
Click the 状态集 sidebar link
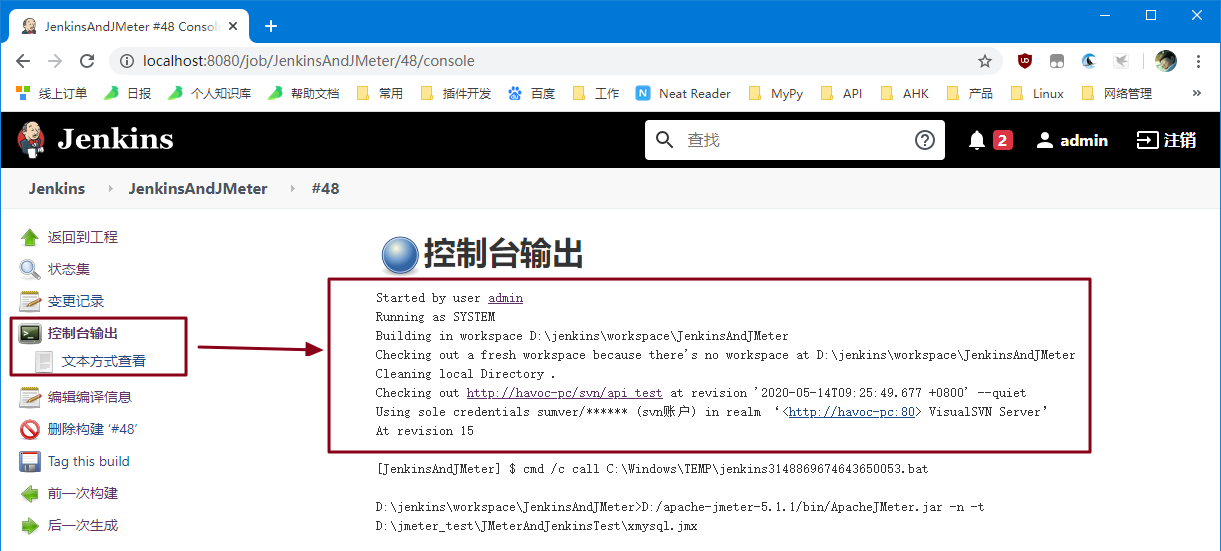point(69,269)
